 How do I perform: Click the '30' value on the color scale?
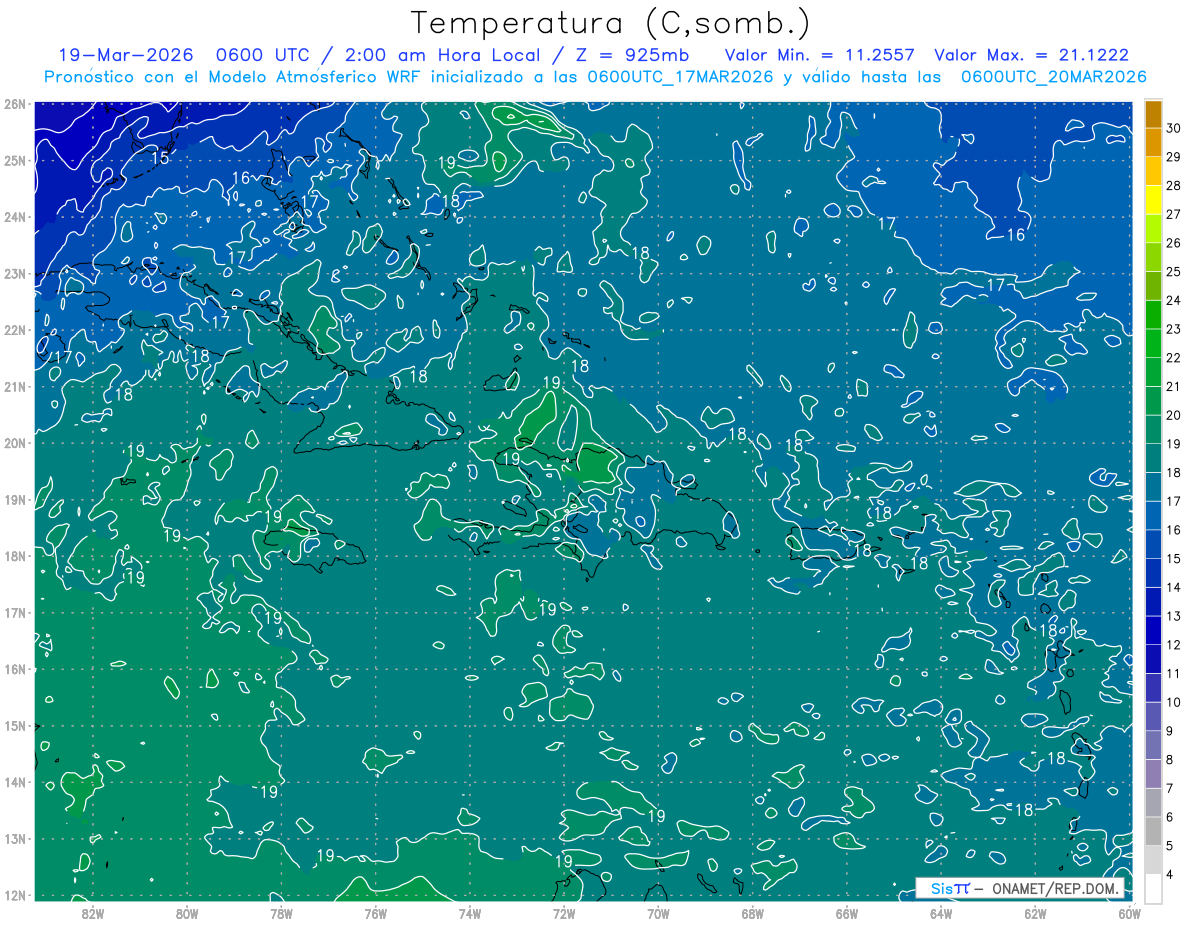tap(1174, 127)
